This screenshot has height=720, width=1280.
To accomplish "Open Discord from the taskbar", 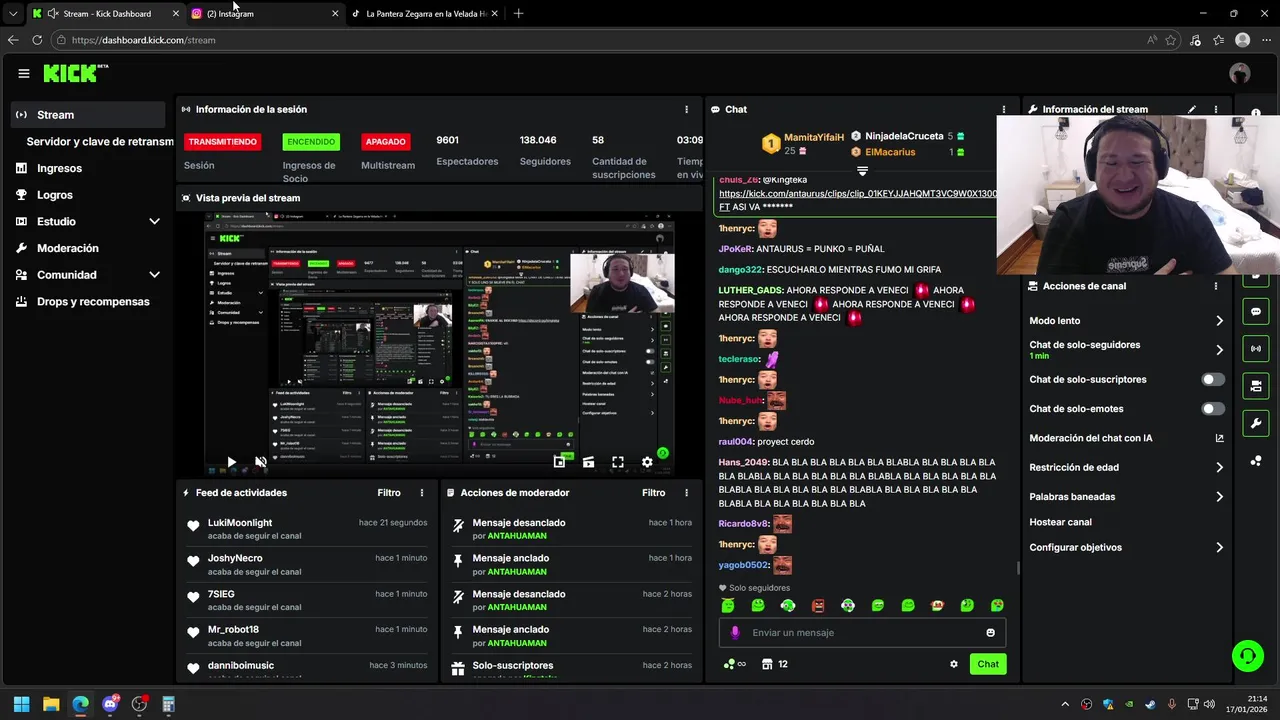I will pos(110,704).
